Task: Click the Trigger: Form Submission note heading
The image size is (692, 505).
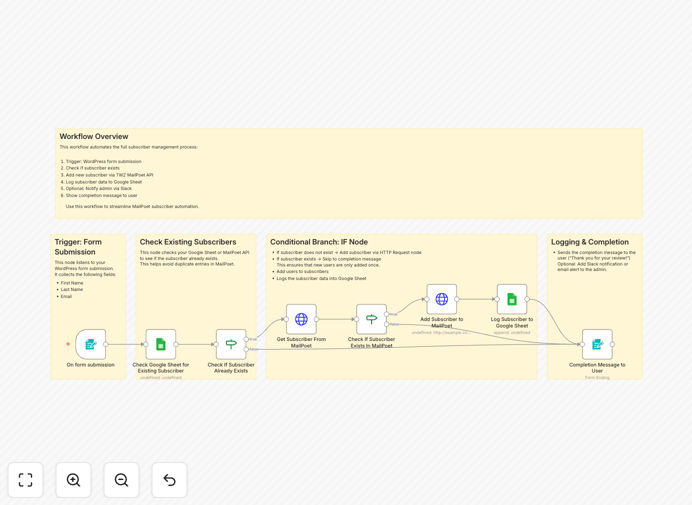Action: tap(78, 247)
